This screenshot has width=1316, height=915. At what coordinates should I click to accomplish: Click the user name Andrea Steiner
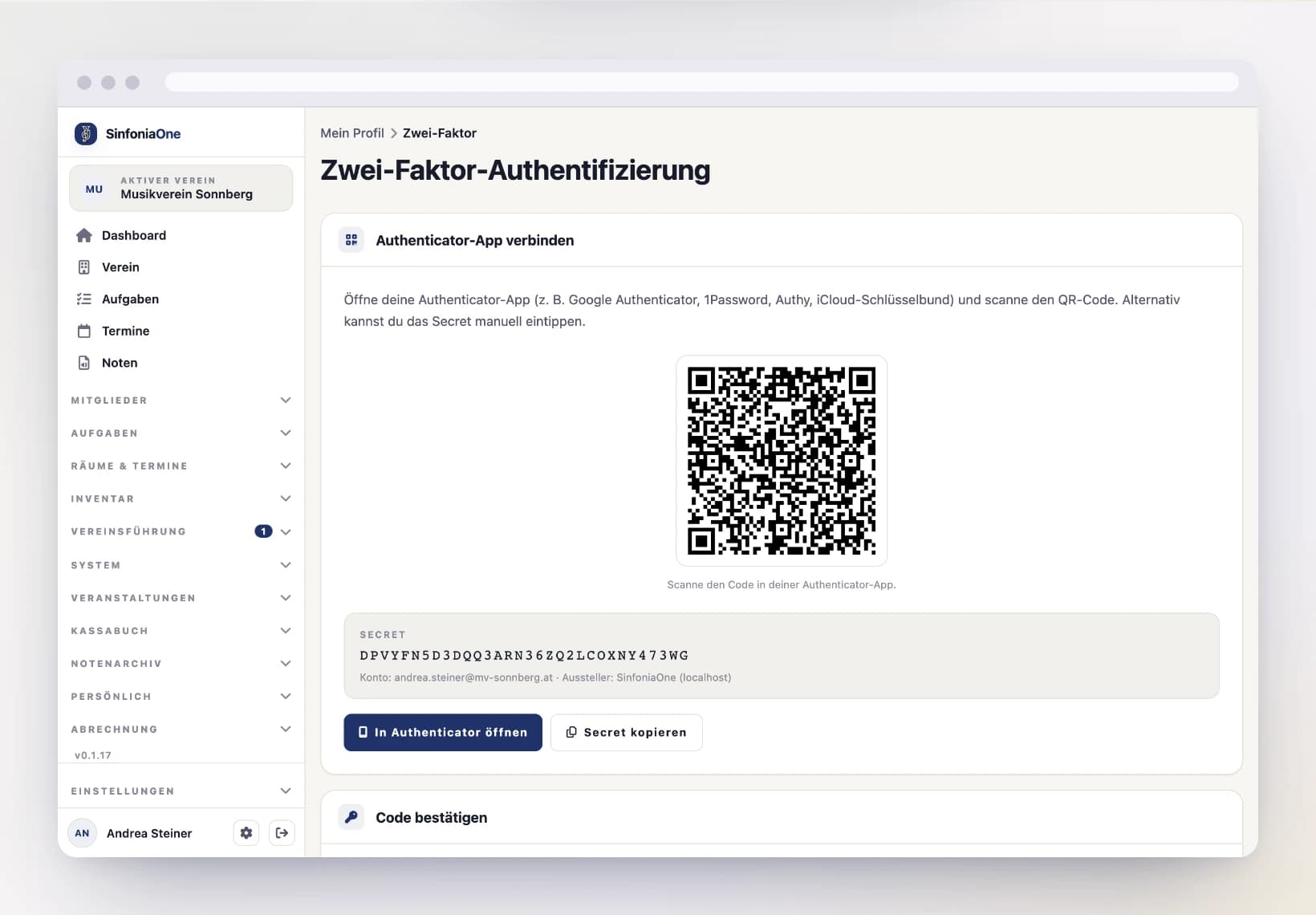(149, 833)
